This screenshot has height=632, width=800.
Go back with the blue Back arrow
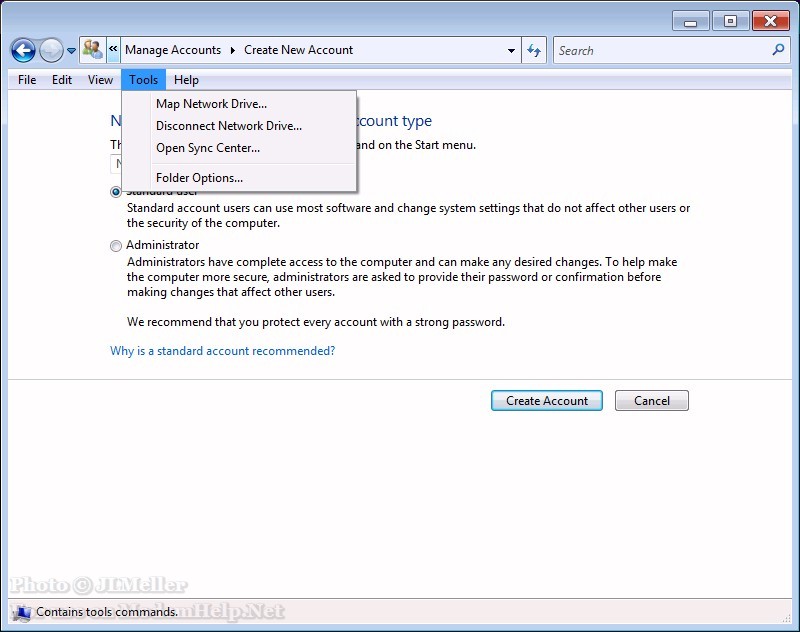pos(23,50)
